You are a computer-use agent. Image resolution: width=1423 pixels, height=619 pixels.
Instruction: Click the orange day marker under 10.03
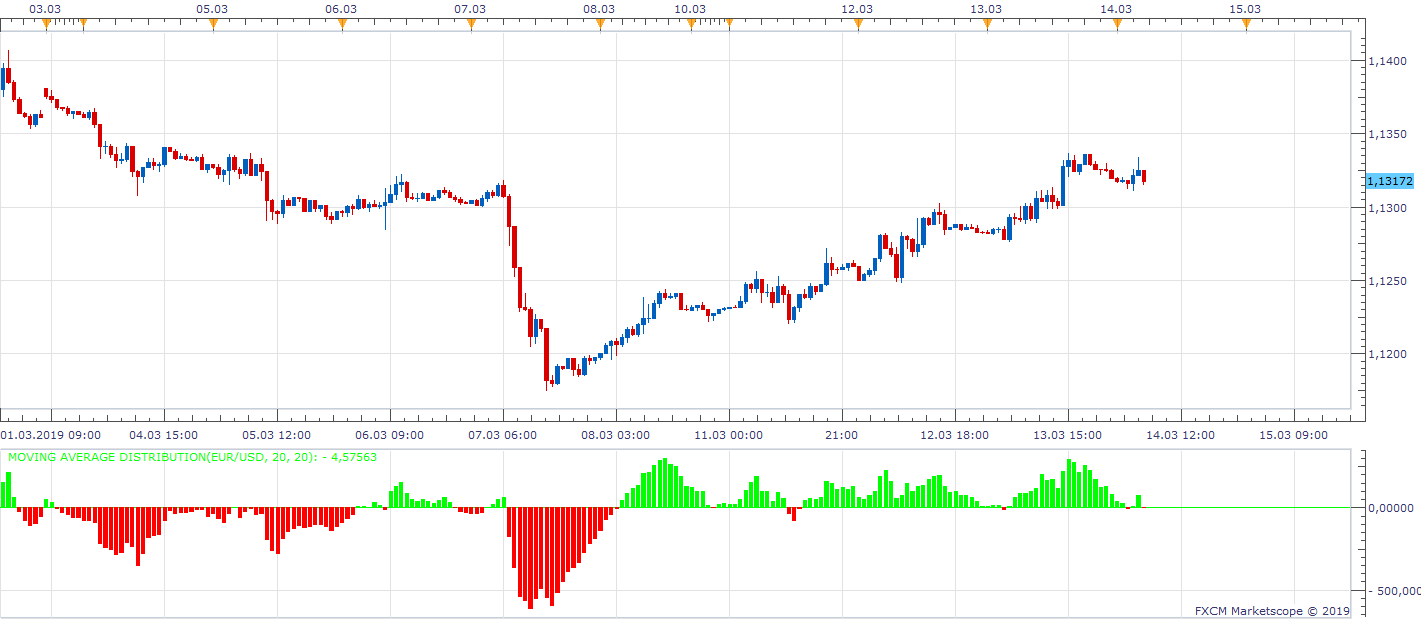[x=691, y=24]
